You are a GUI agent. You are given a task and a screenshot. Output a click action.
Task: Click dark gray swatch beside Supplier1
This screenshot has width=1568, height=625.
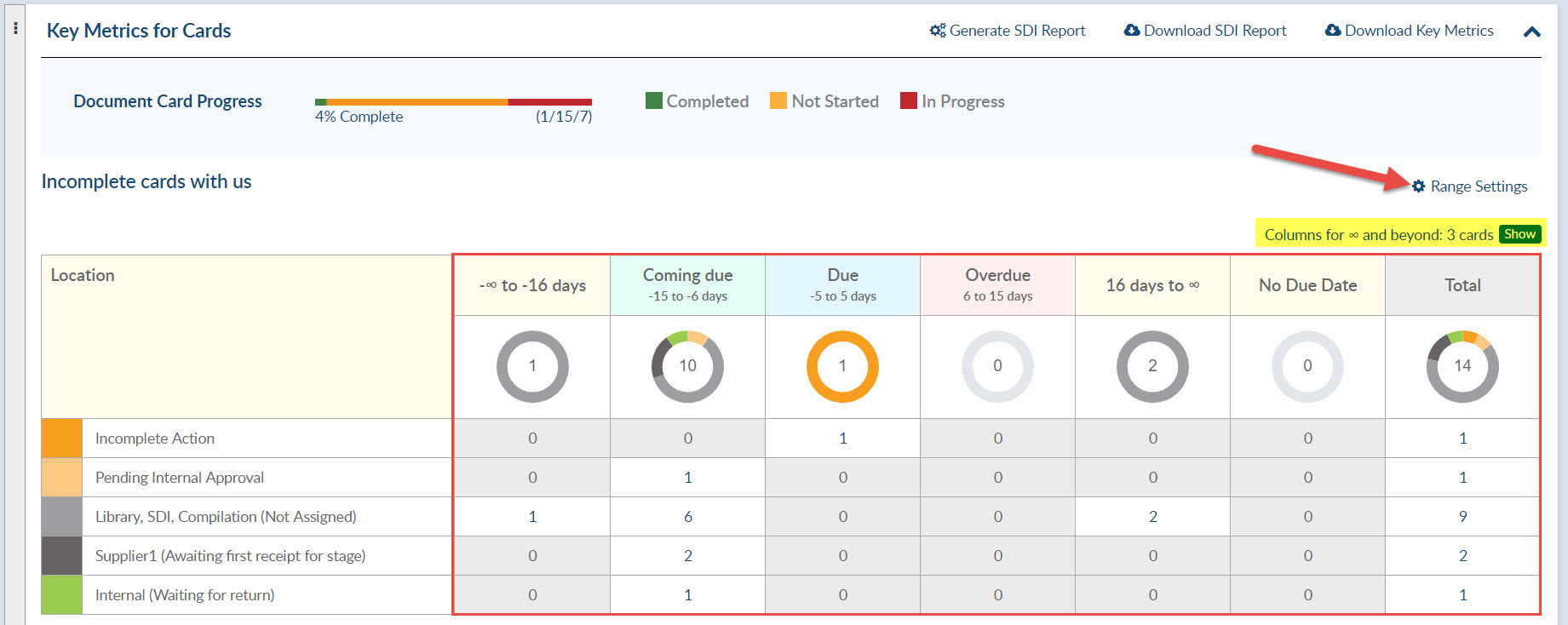coord(62,556)
